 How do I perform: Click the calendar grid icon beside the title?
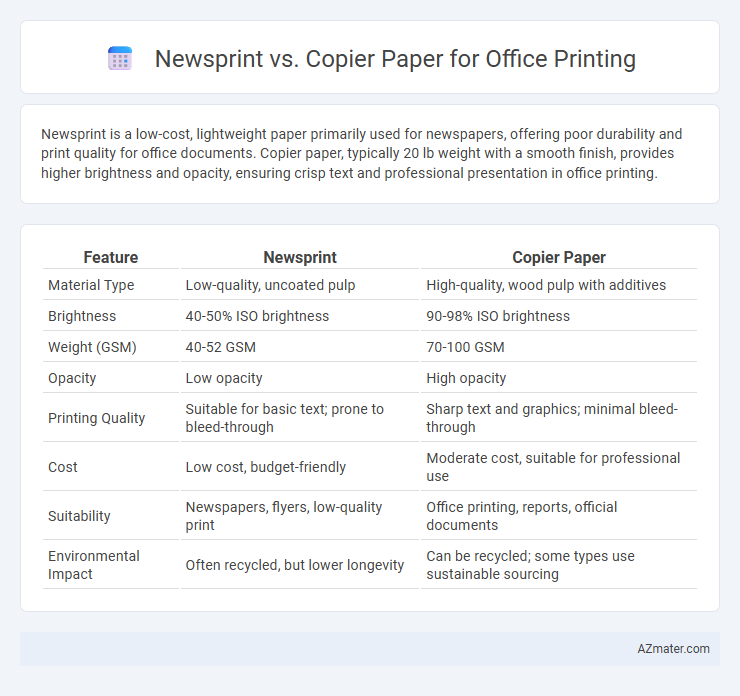point(120,58)
